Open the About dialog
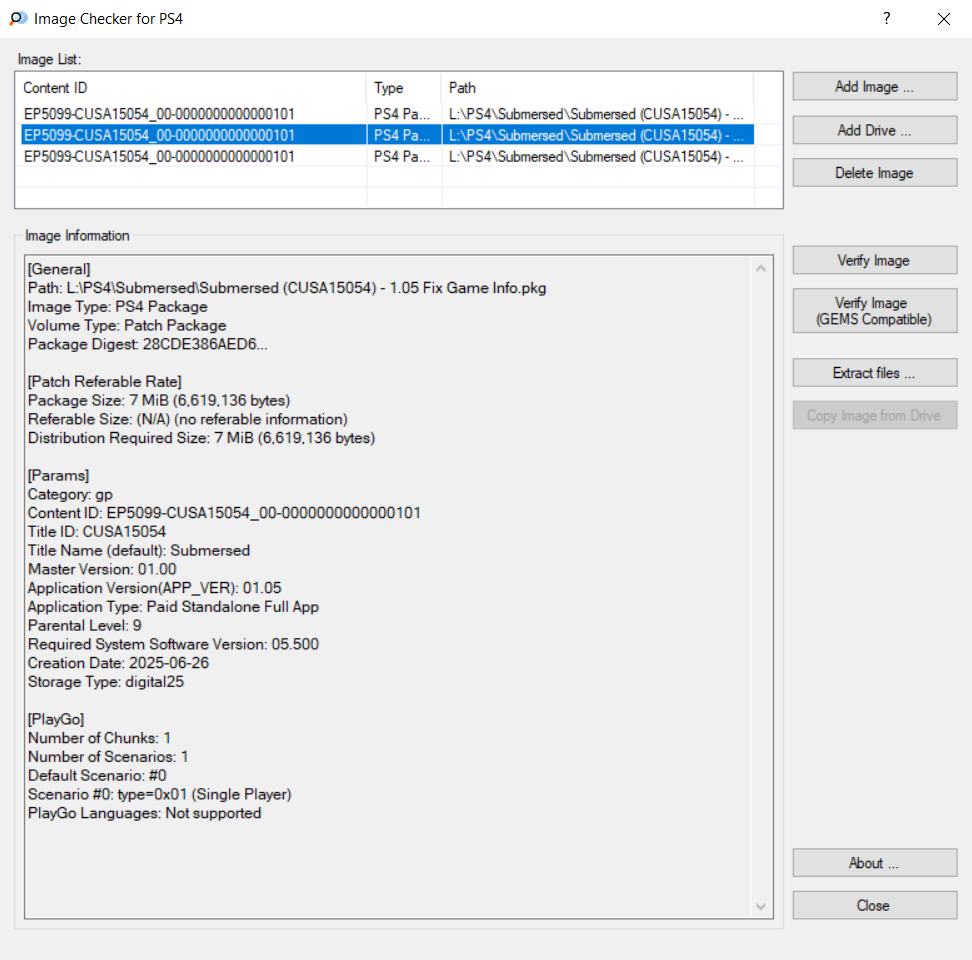Viewport: 972px width, 960px height. coord(875,863)
